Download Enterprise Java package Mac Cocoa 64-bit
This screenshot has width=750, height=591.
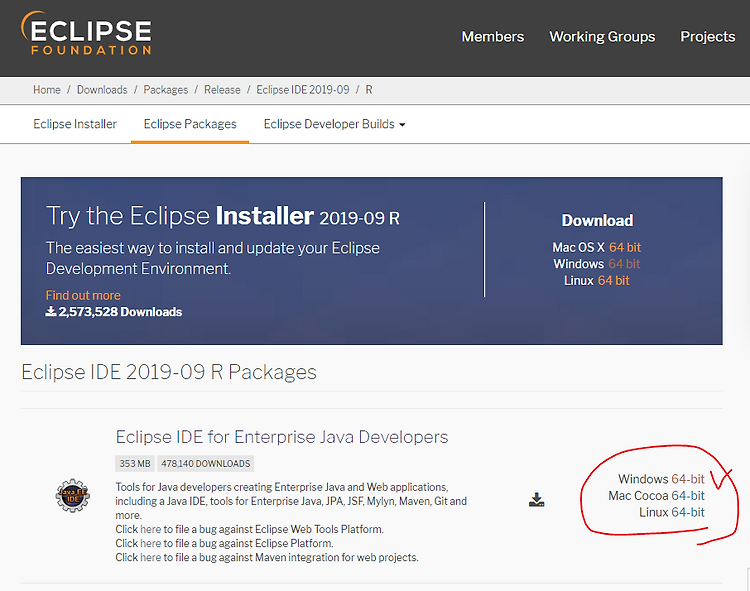(688, 496)
